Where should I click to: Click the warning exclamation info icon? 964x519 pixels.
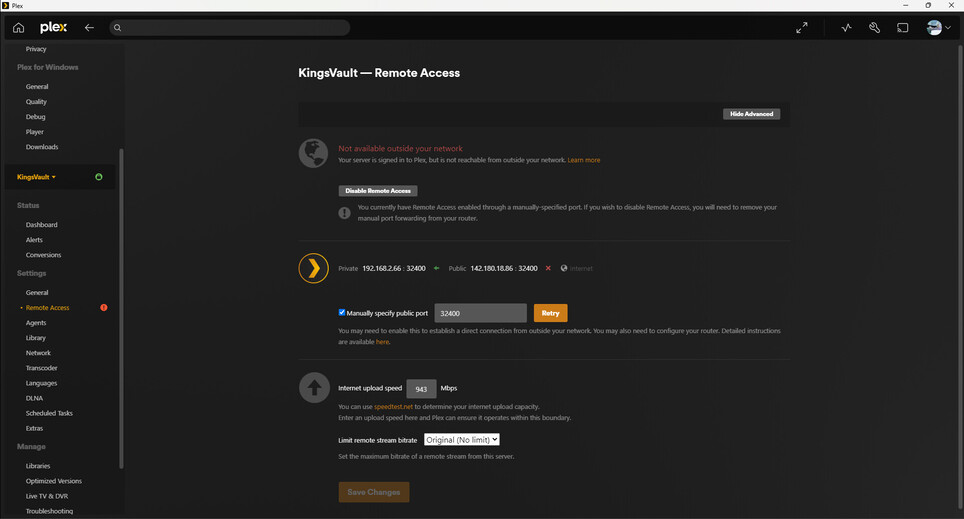344,213
